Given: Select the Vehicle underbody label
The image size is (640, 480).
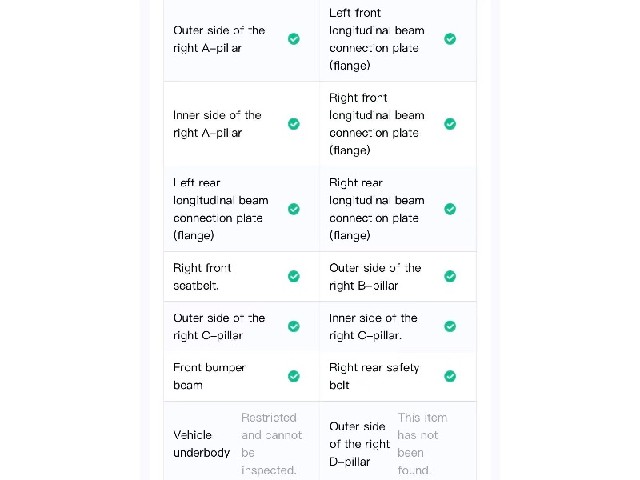Looking at the screenshot, I should pos(202,444).
